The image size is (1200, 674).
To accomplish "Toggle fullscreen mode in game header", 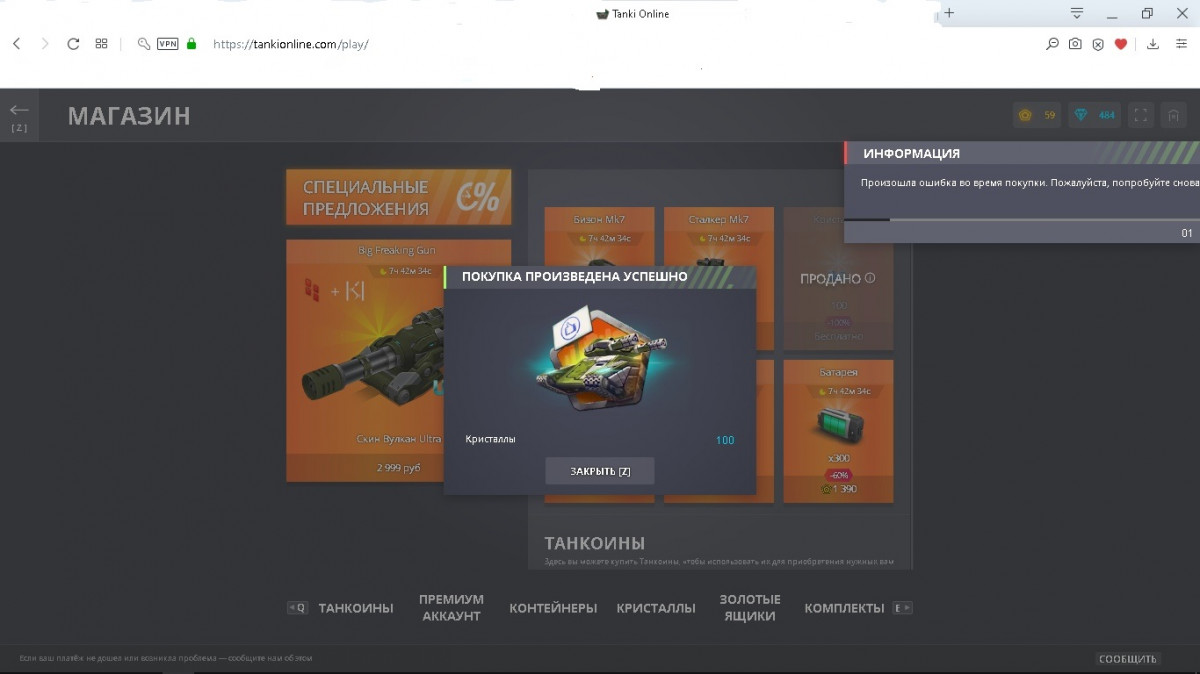I will [x=1141, y=115].
